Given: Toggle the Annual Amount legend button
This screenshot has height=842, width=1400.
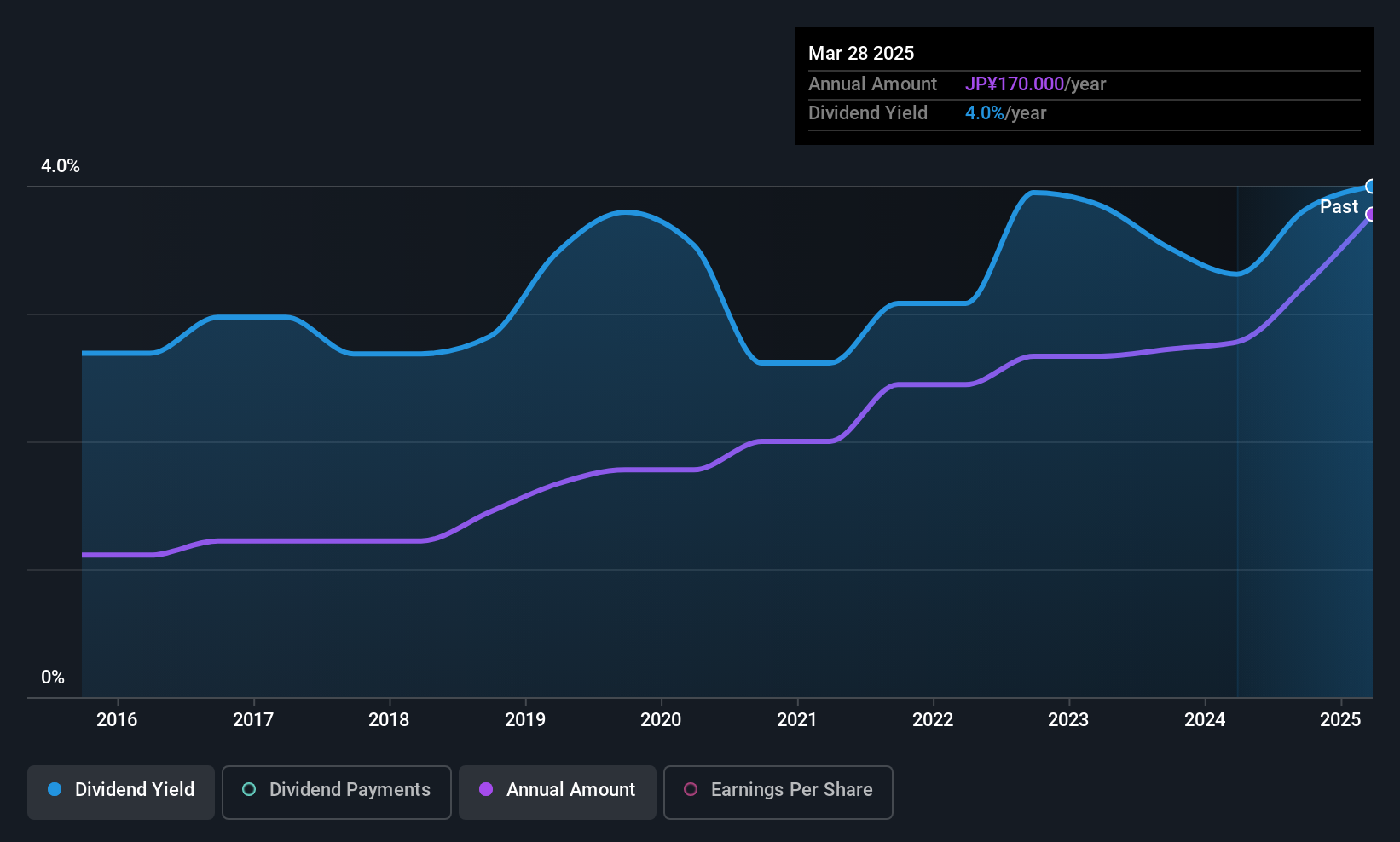Looking at the screenshot, I should click(558, 792).
